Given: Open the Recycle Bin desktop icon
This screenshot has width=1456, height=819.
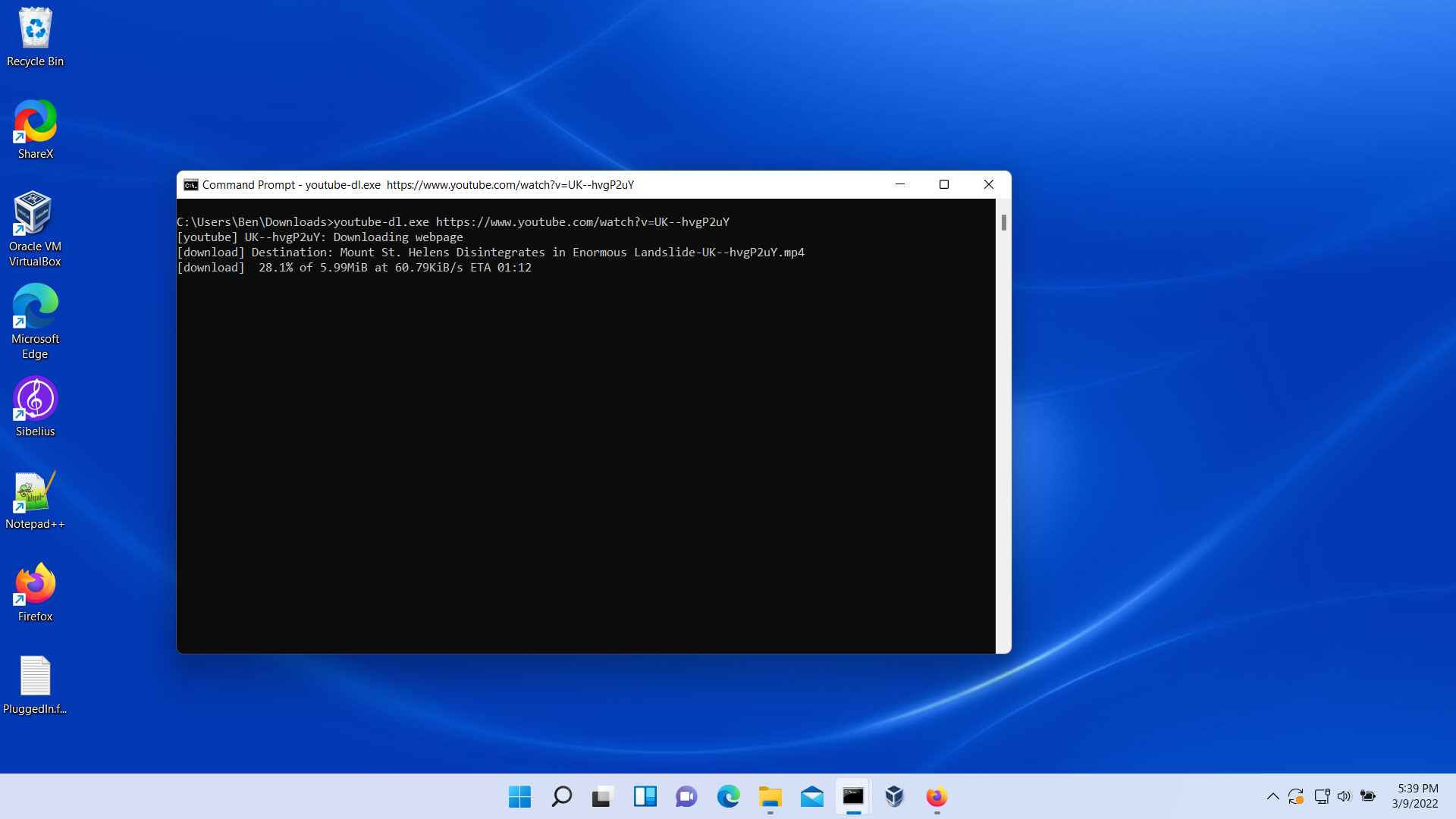Looking at the screenshot, I should pyautogui.click(x=35, y=30).
